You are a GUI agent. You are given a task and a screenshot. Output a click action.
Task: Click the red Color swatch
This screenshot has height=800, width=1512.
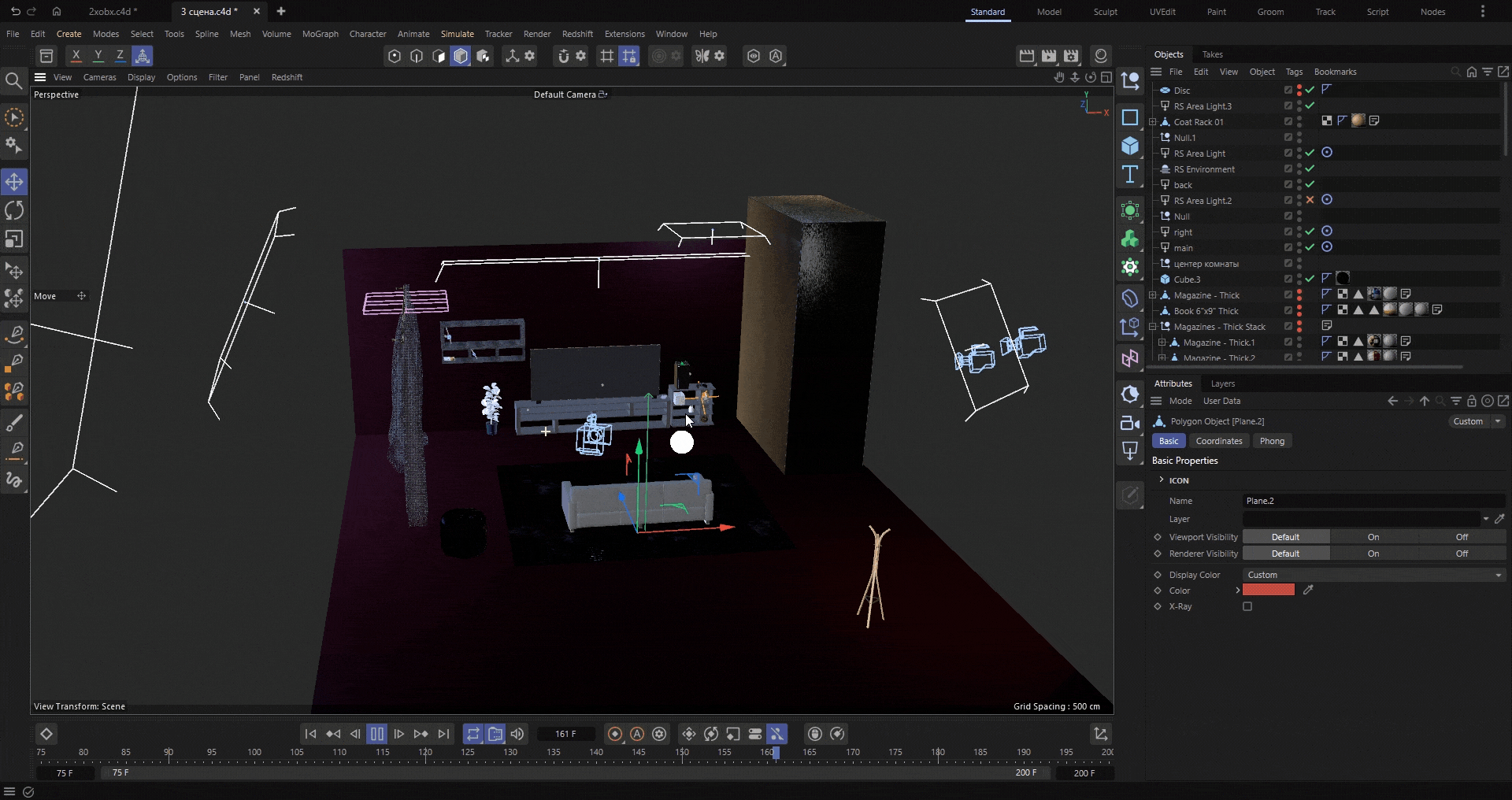(x=1268, y=590)
